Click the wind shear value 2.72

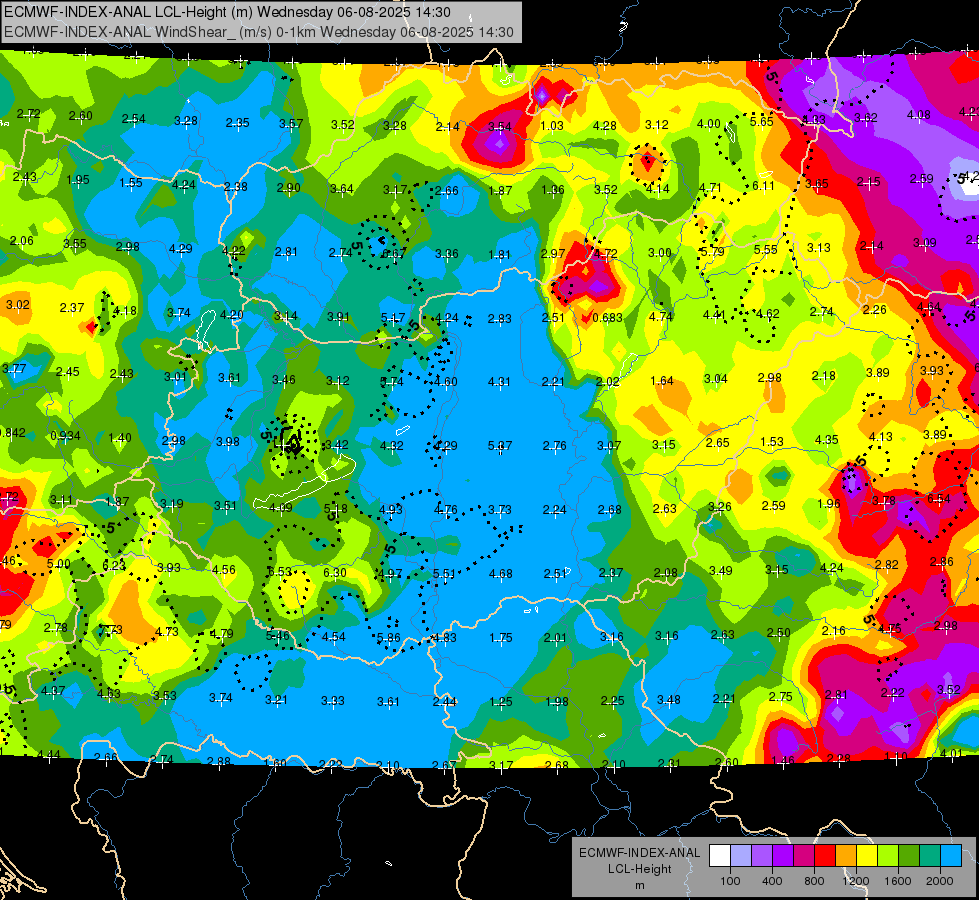tap(28, 114)
